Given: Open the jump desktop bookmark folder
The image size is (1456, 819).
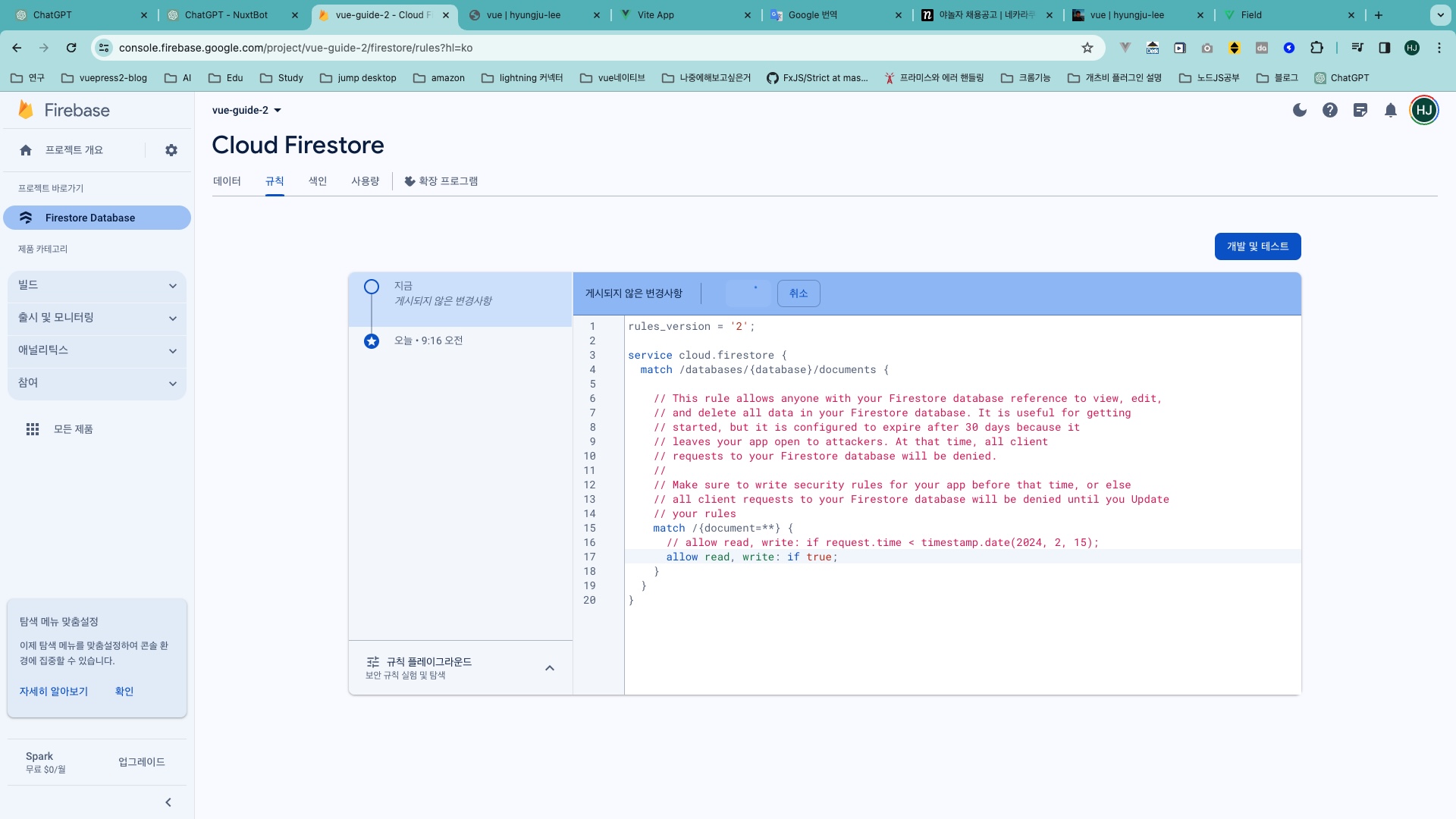Looking at the screenshot, I should click(x=358, y=78).
